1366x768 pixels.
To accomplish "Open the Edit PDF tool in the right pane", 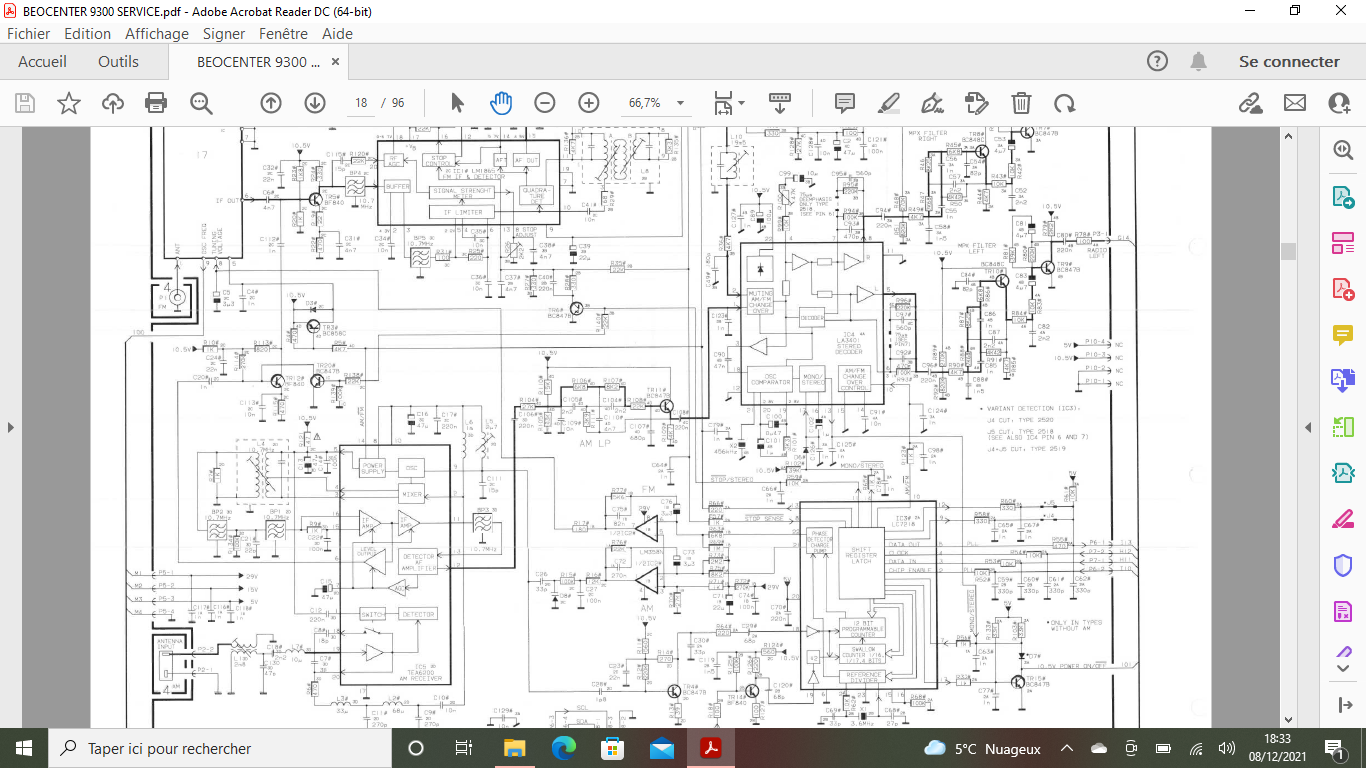I will (x=1342, y=242).
